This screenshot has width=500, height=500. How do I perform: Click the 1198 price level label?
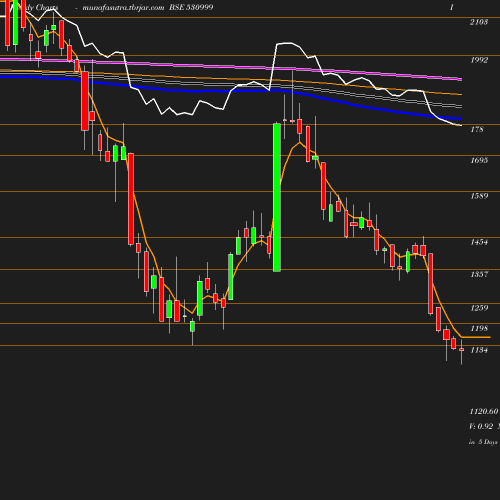(x=479, y=328)
